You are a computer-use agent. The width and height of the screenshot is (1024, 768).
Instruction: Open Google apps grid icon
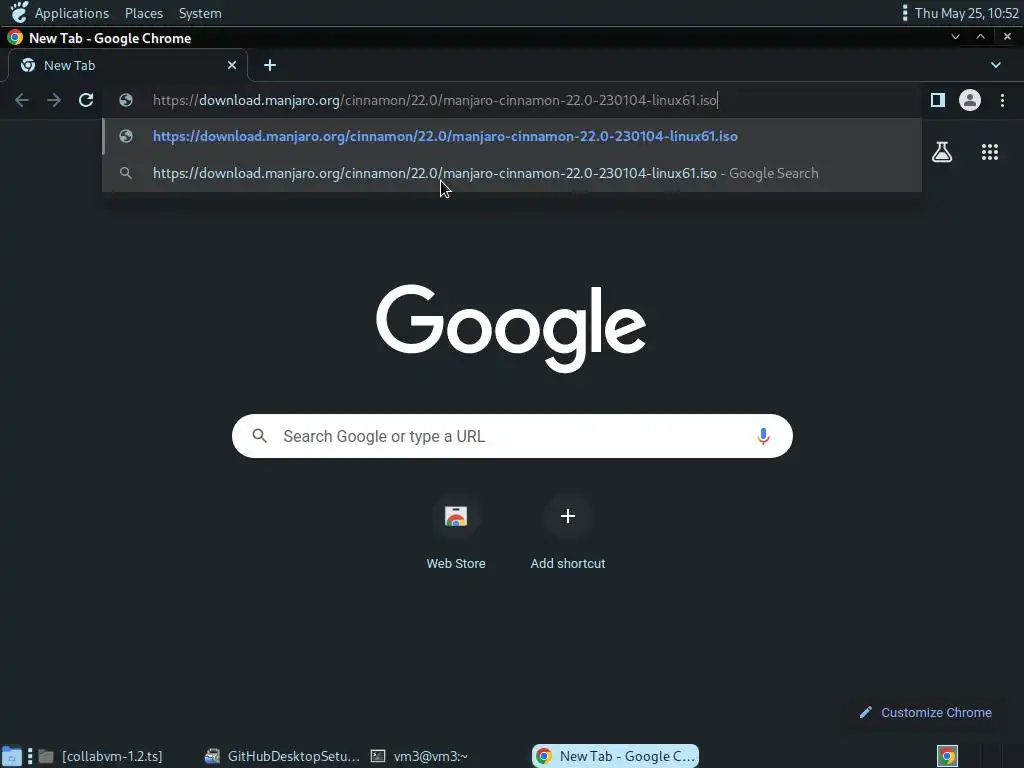click(x=990, y=152)
